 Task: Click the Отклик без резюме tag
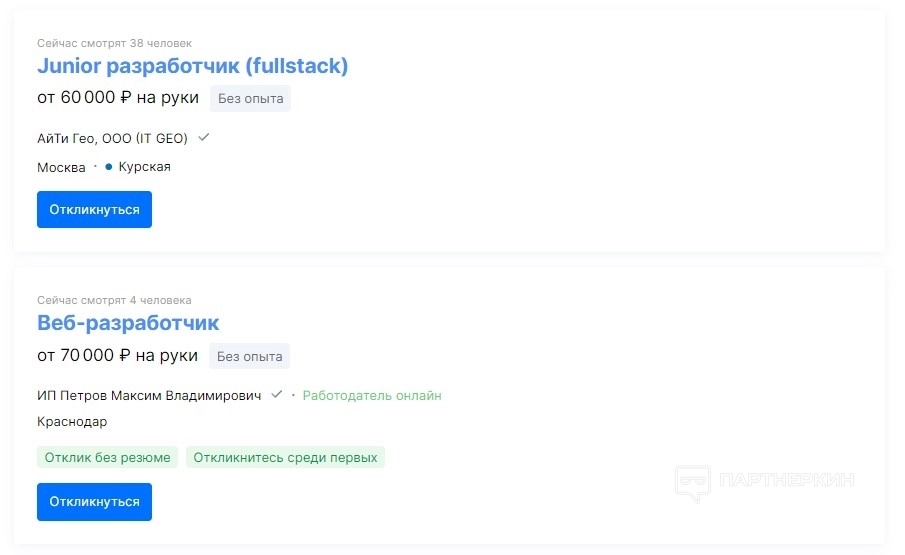coord(108,458)
